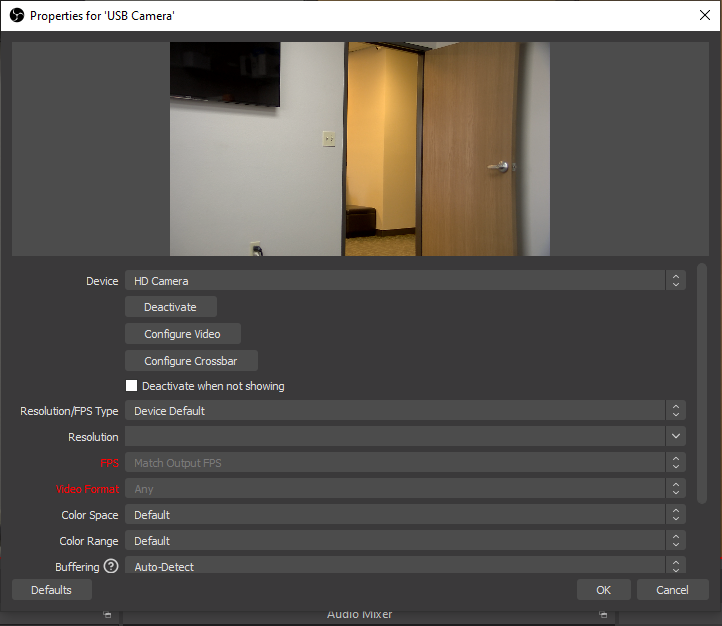Confirm with the OK button
The width and height of the screenshot is (722, 626).
[x=603, y=590]
